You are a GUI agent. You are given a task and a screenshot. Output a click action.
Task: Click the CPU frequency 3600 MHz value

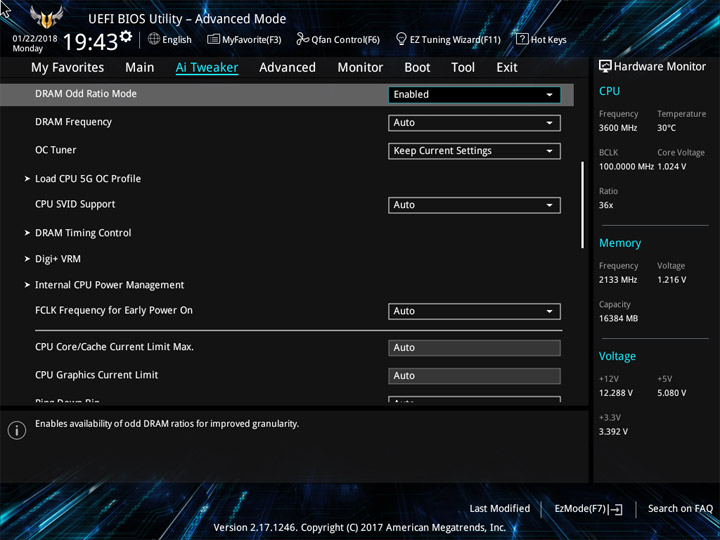click(x=618, y=128)
